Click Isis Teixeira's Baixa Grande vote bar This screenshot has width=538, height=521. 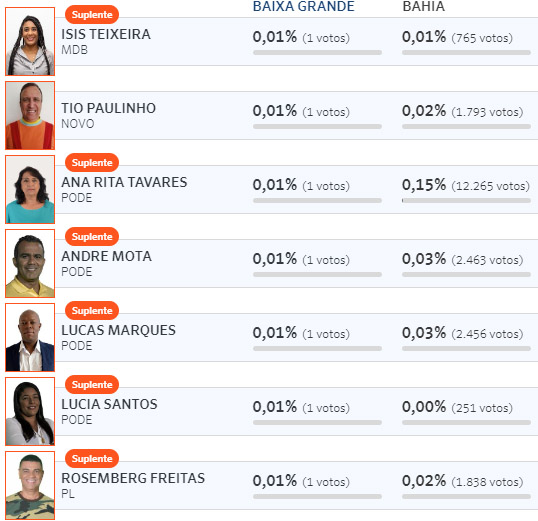pos(317,53)
